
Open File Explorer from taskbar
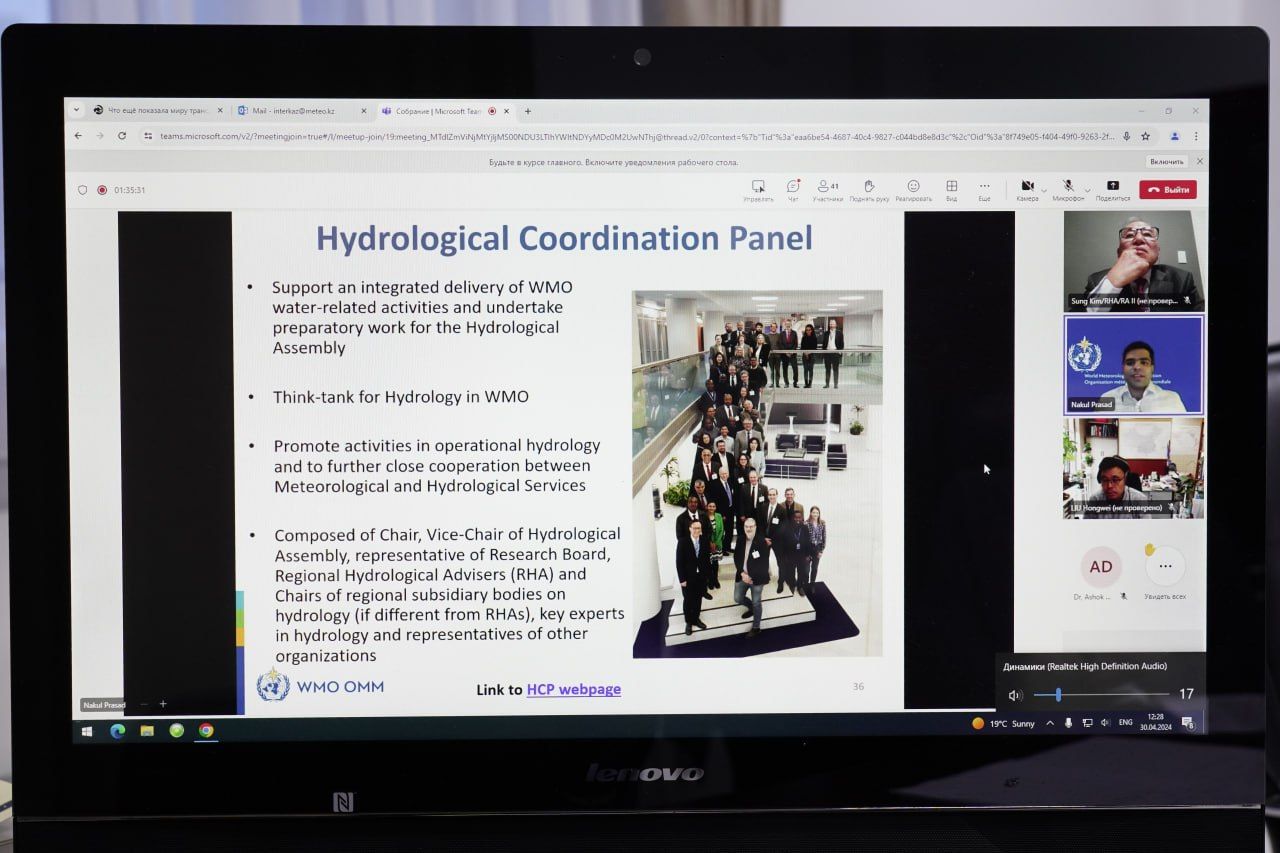pyautogui.click(x=147, y=731)
